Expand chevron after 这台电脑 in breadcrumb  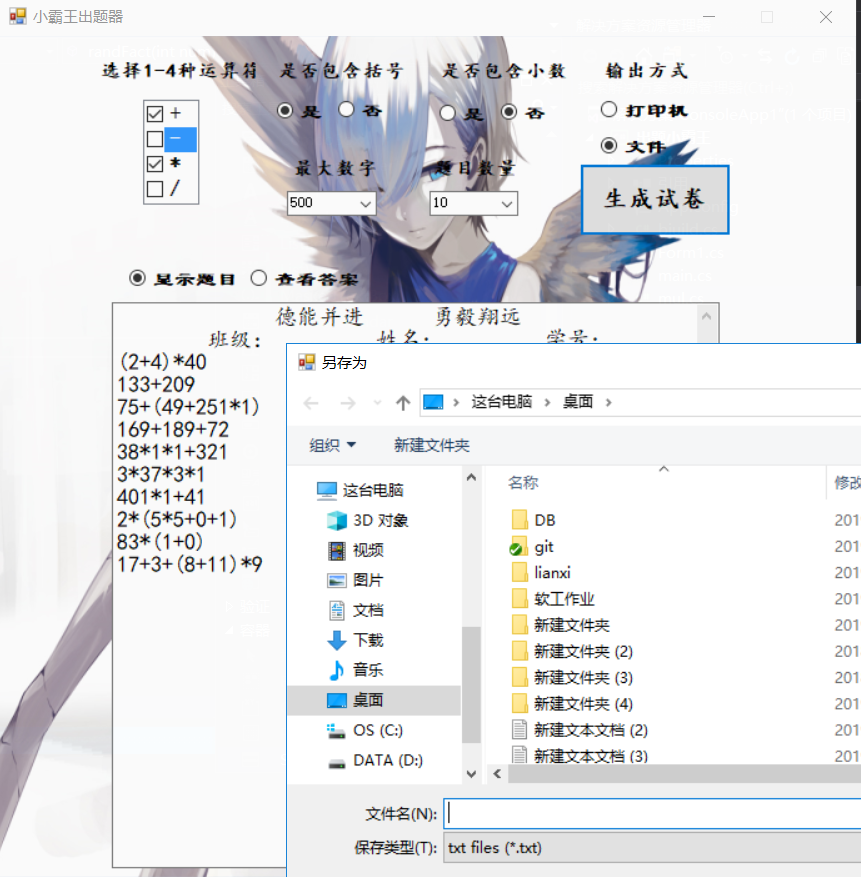click(547, 403)
